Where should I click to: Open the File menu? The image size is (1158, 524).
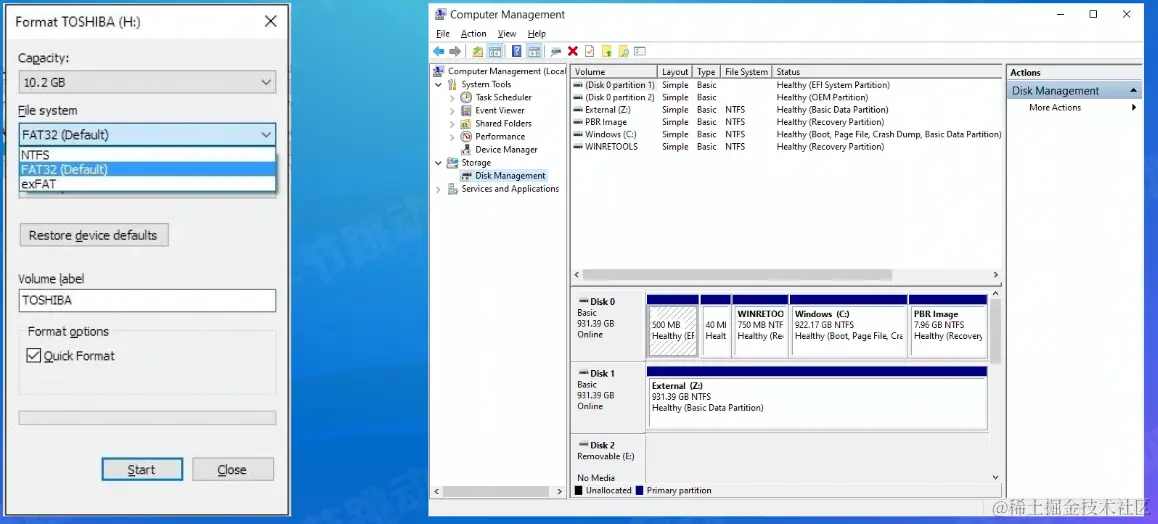pos(442,33)
